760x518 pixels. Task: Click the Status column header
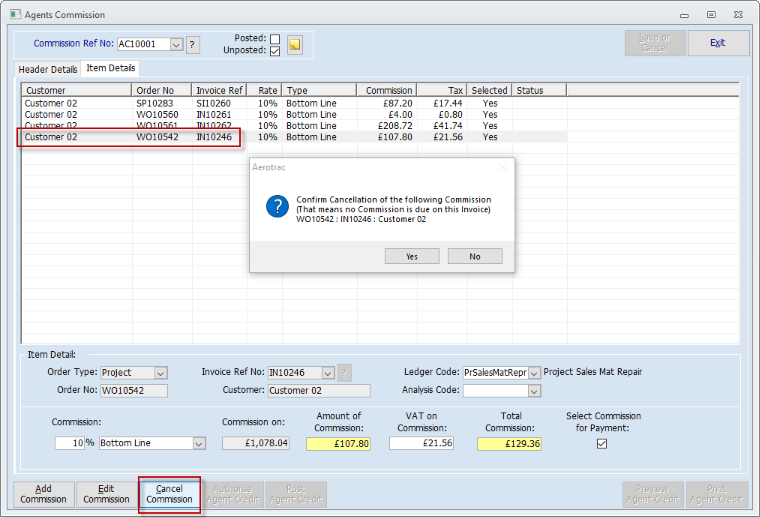pos(539,90)
